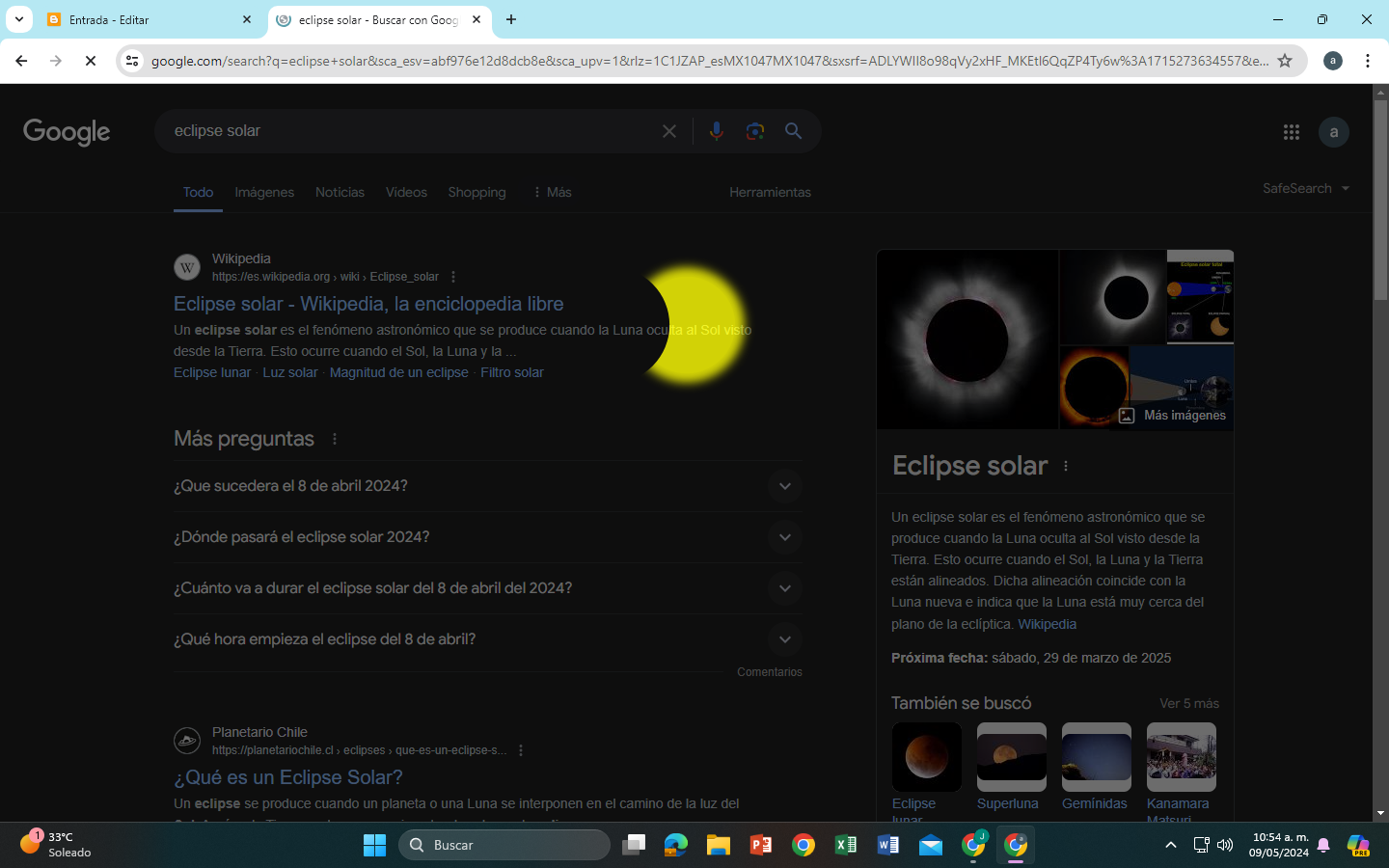Click the Wikipedia favicon of the first result
The height and width of the screenshot is (868, 1389).
coord(187,267)
